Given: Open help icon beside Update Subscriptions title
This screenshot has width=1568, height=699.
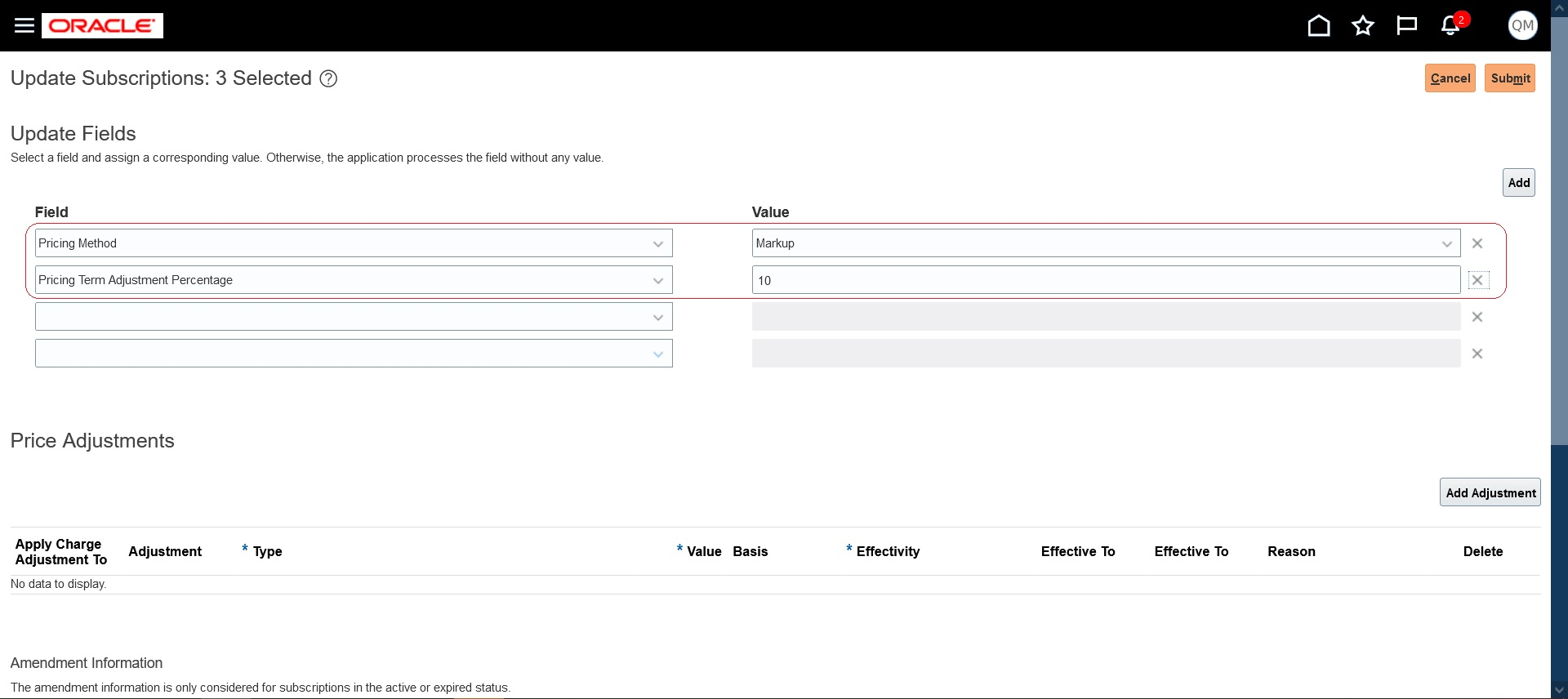Looking at the screenshot, I should click(x=328, y=78).
